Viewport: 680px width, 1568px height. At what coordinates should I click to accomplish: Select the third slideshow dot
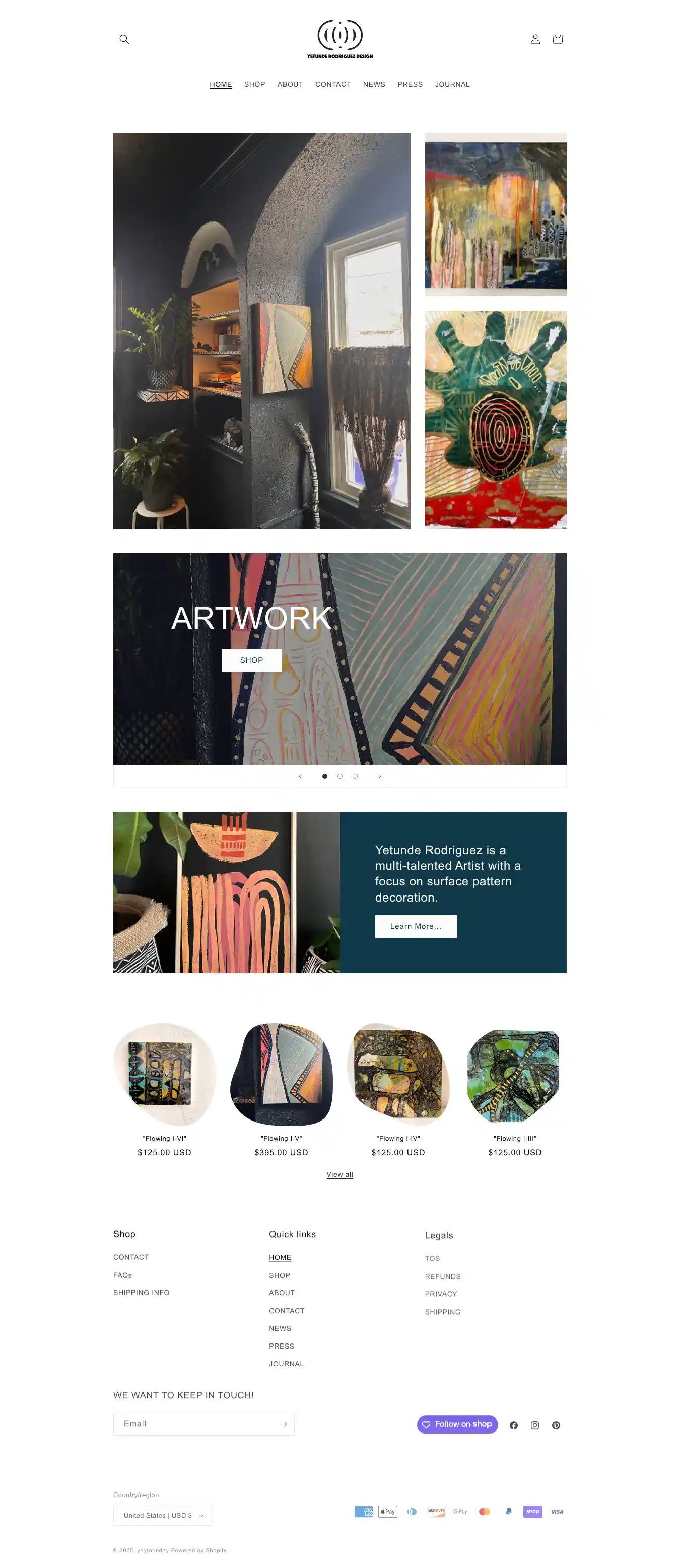click(x=355, y=776)
